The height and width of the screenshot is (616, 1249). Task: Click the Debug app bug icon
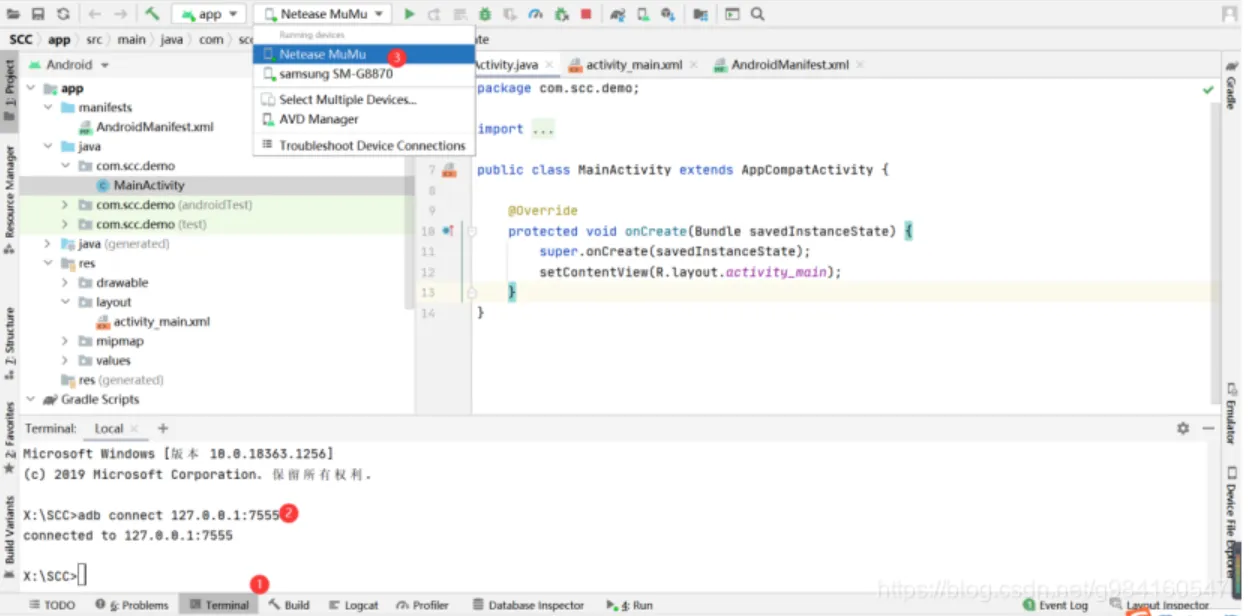(x=484, y=14)
